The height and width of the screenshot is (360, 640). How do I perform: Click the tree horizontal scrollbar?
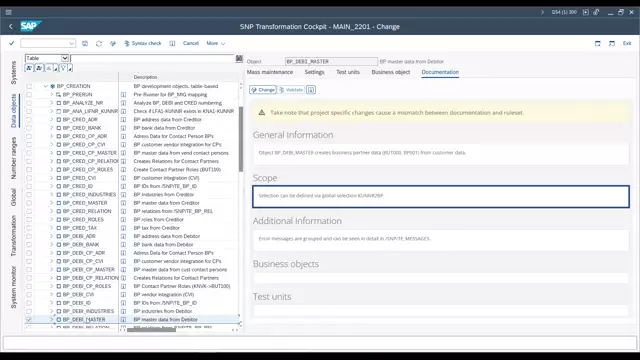point(151,330)
